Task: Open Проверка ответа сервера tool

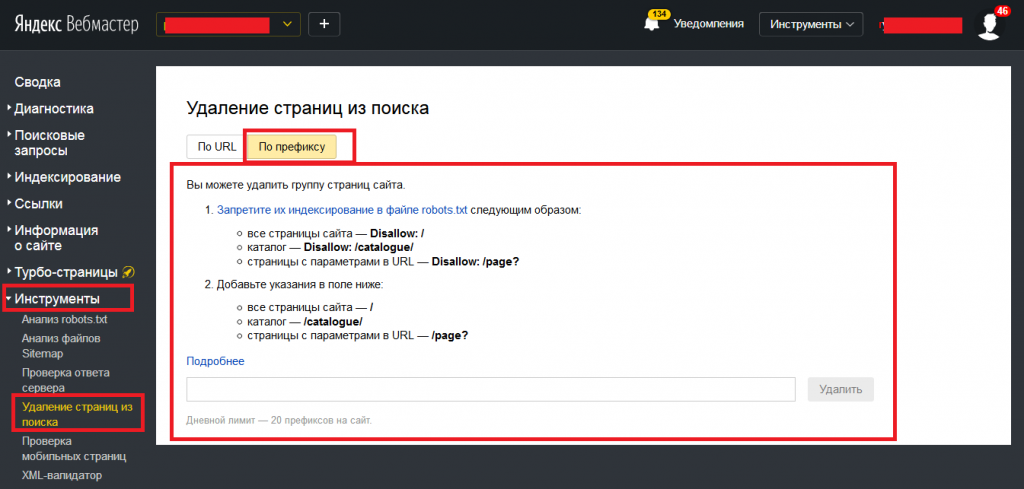Action: (x=65, y=381)
